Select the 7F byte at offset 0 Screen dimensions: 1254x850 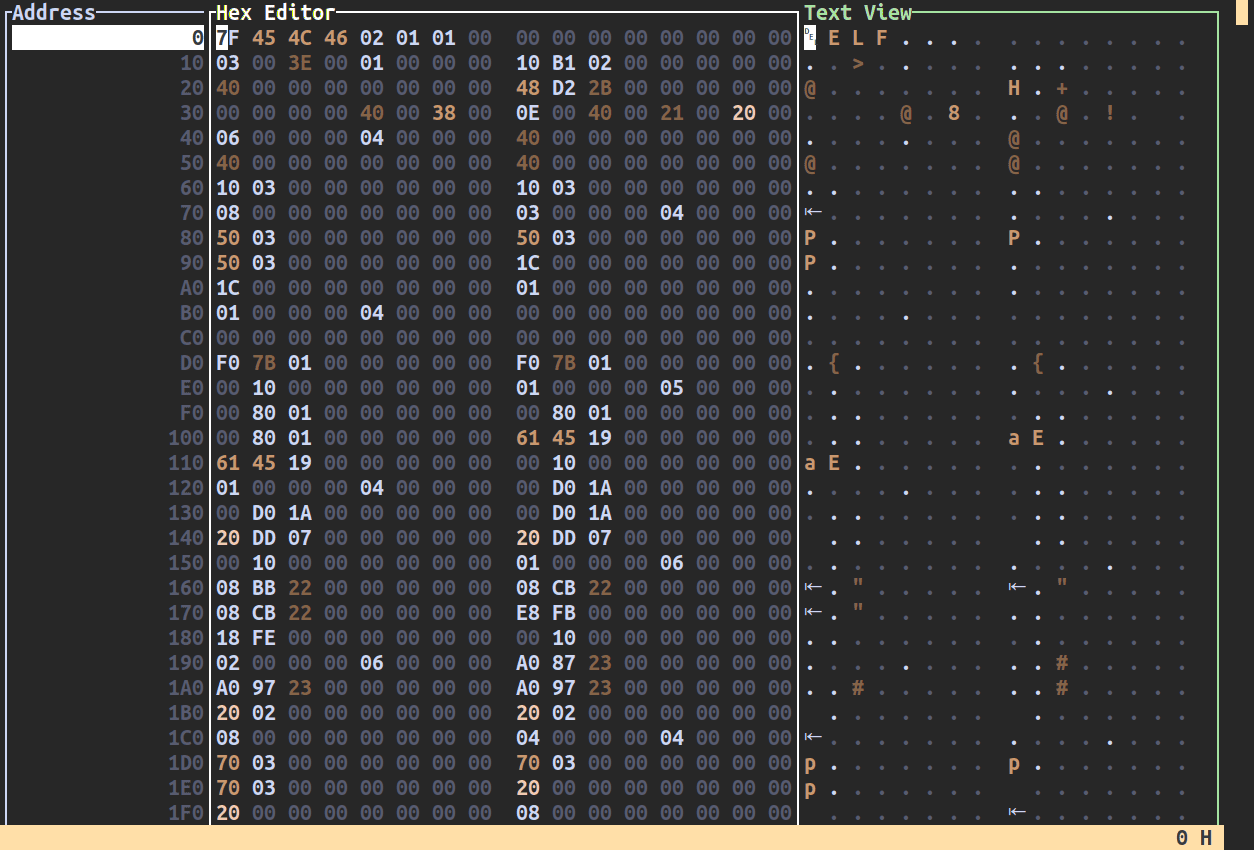(228, 38)
